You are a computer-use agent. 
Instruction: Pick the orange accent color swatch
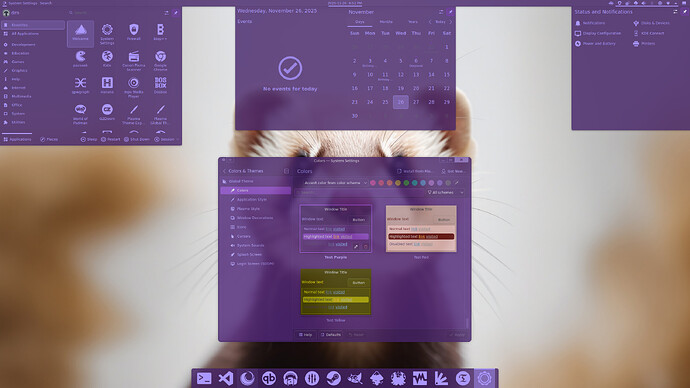tap(389, 183)
